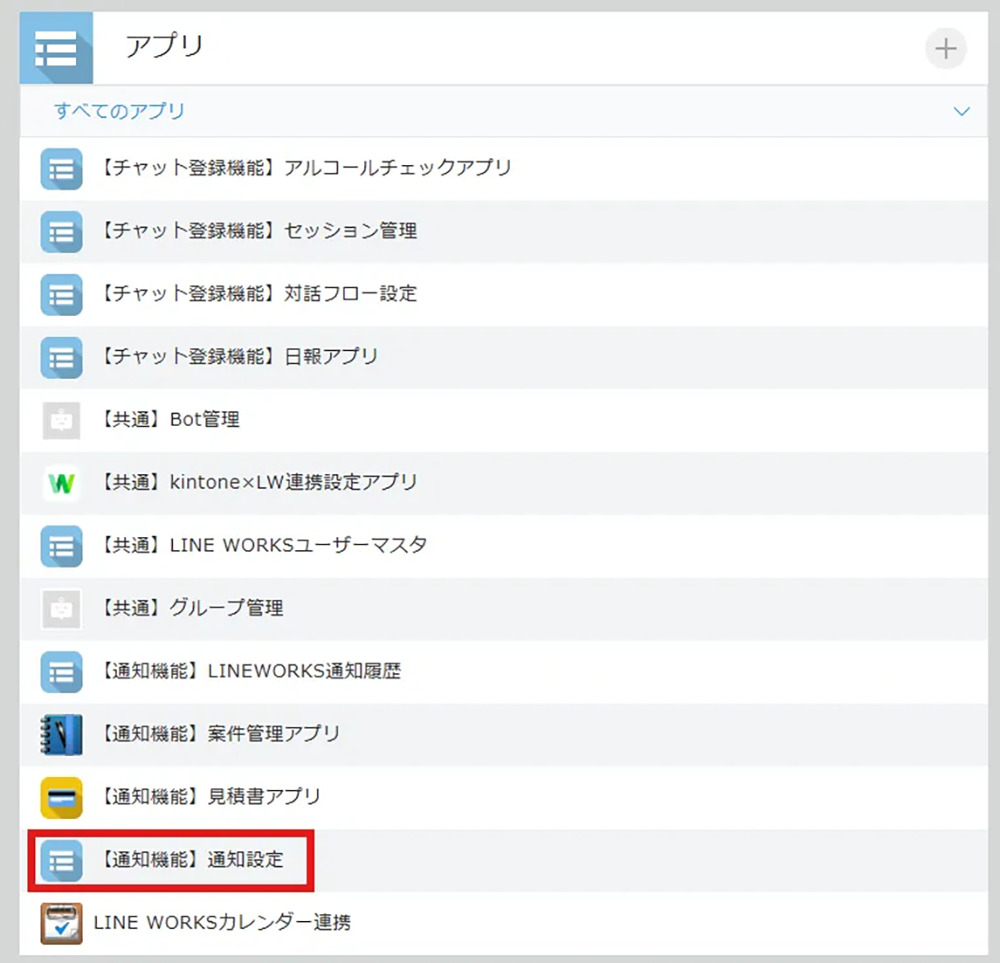Open 【共通】Bot管理 app
The height and width of the screenshot is (963, 1000).
170,420
